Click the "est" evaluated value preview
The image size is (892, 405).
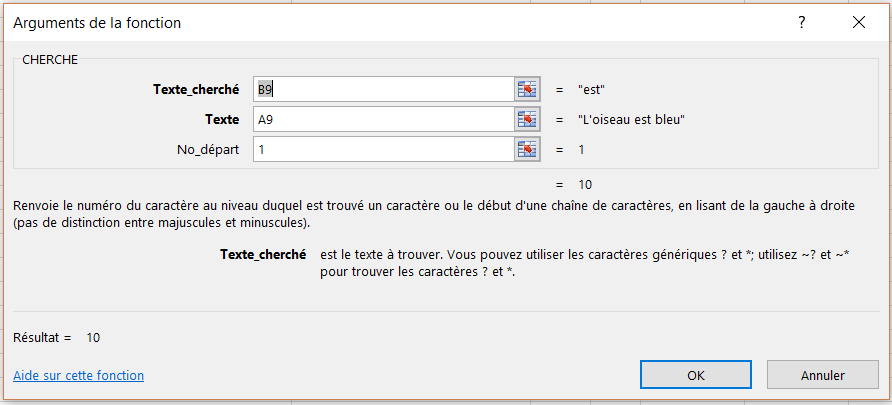tap(592, 89)
